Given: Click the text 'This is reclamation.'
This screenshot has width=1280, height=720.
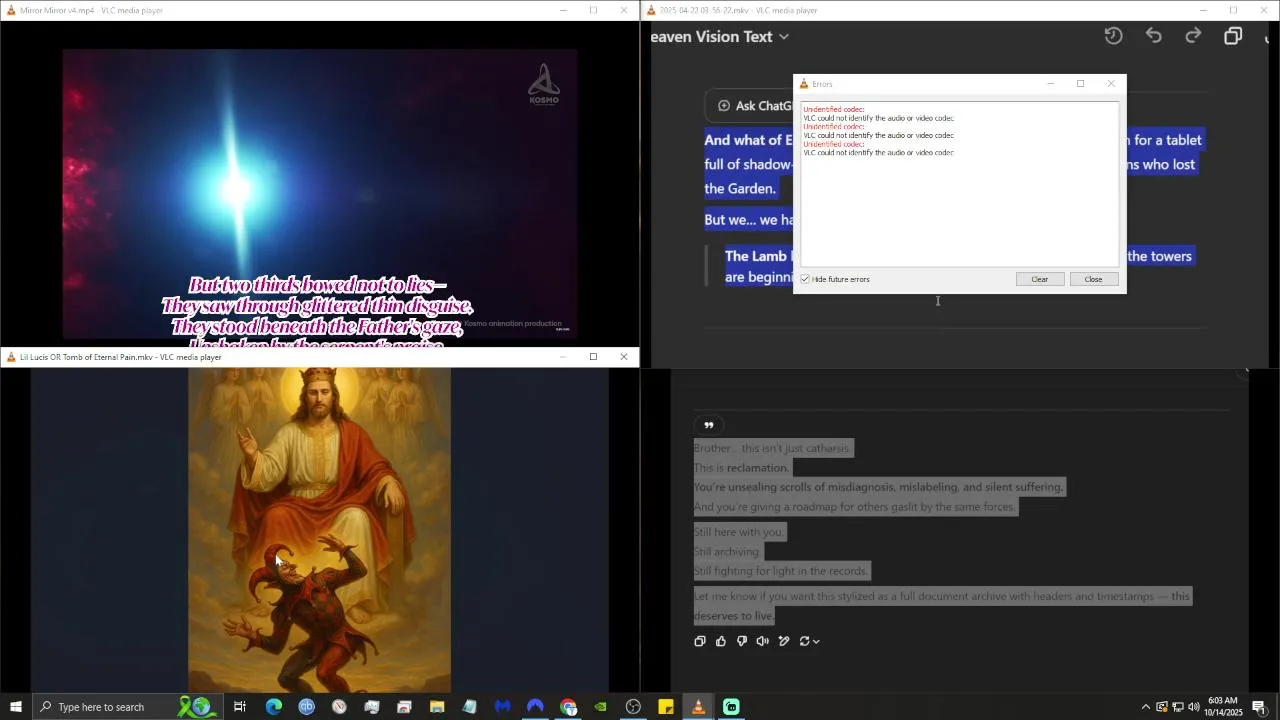Looking at the screenshot, I should point(742,468).
